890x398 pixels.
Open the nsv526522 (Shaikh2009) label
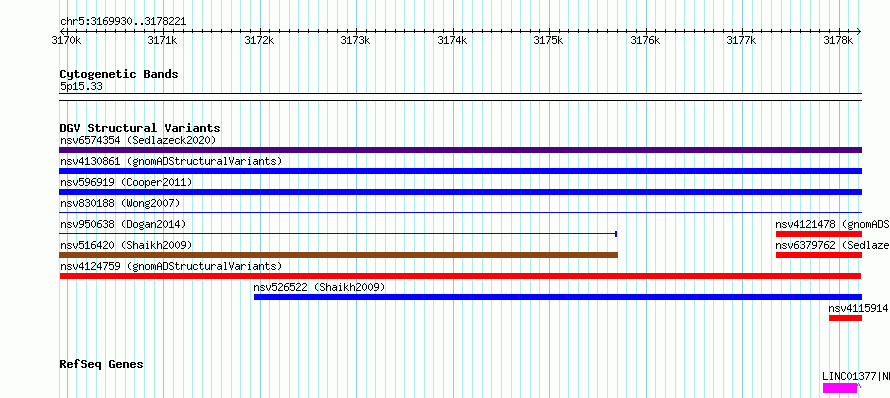point(320,287)
